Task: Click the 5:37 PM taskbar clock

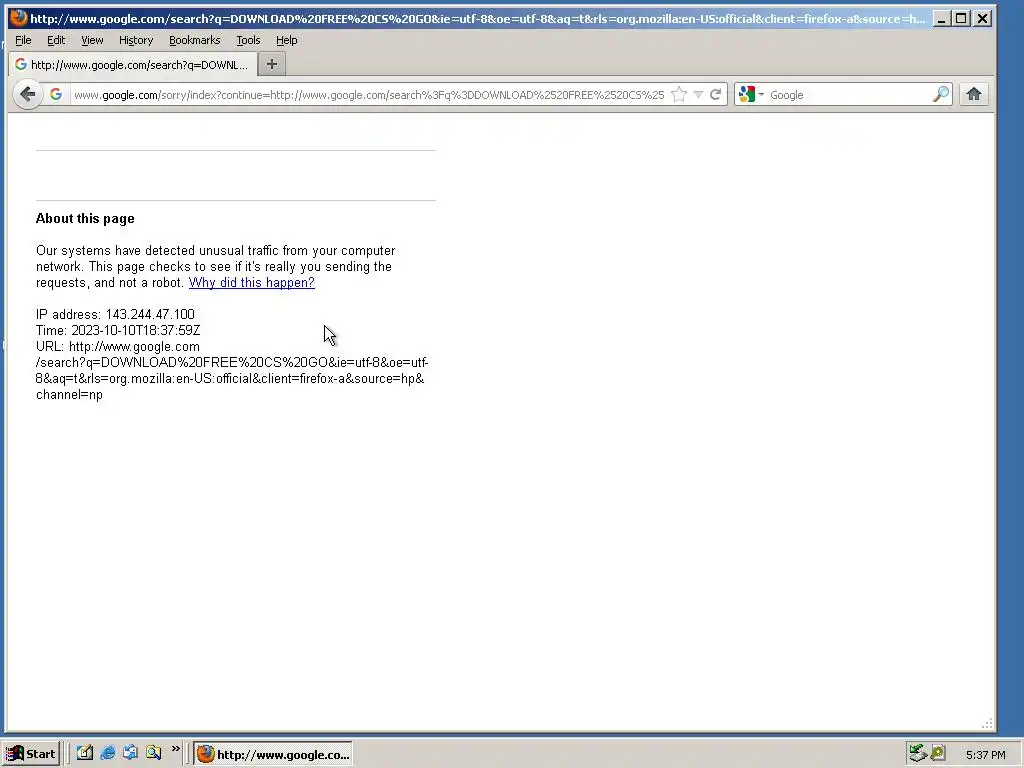Action: coord(985,755)
